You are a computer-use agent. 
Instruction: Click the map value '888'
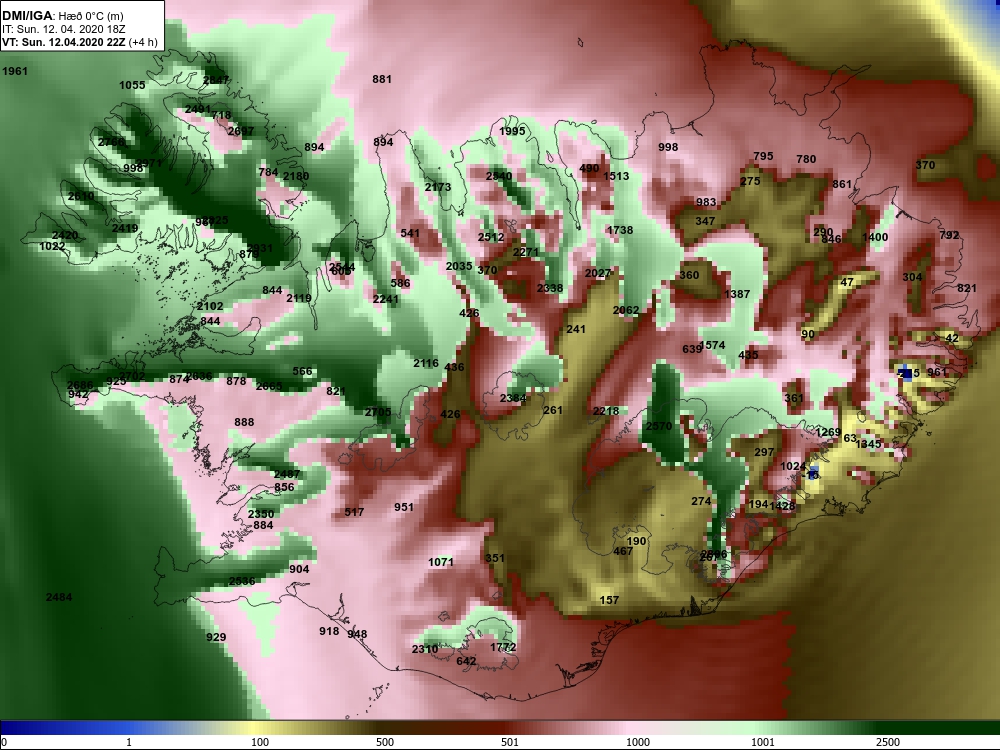[244, 422]
